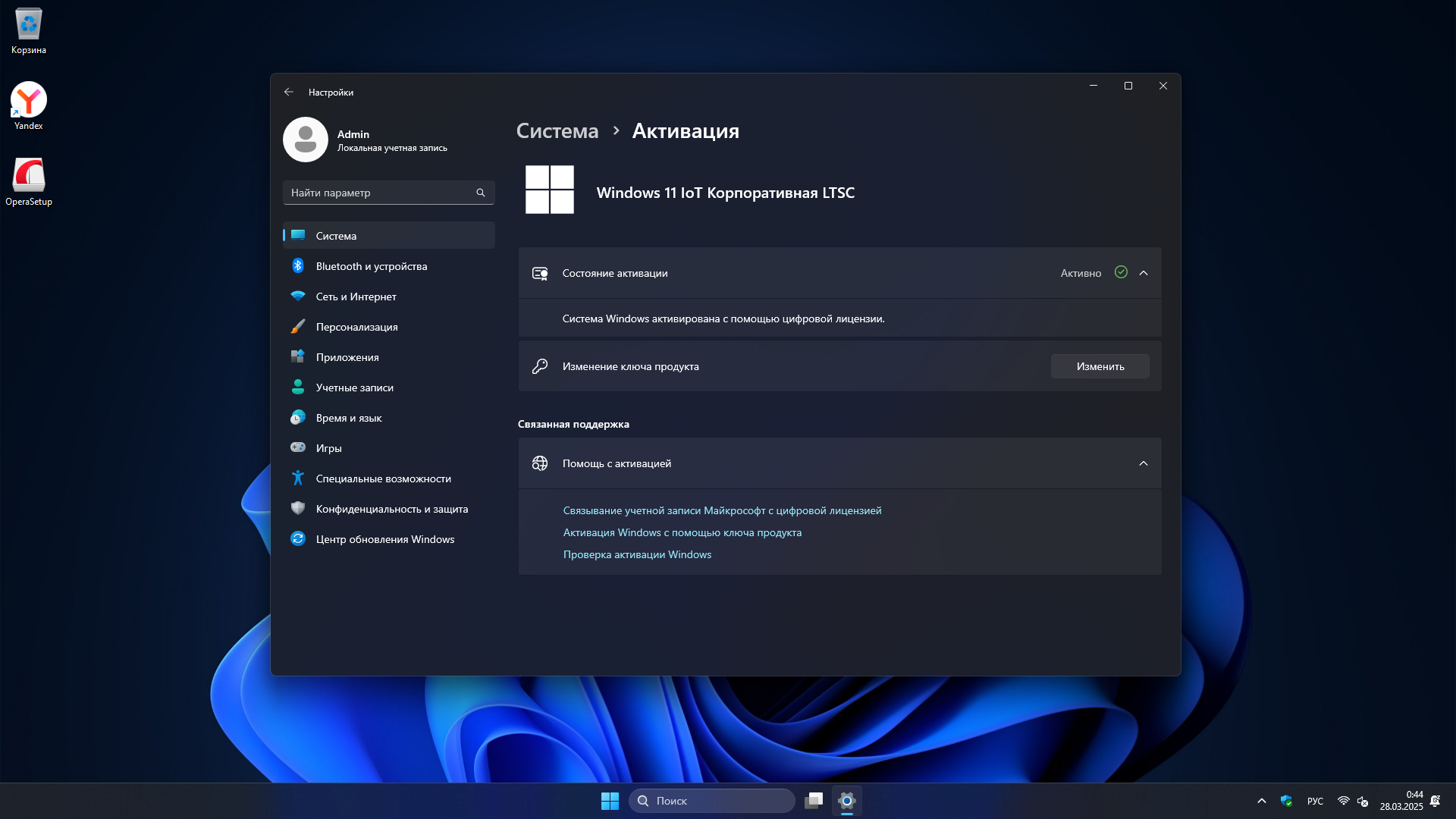This screenshot has width=1456, height=819.
Task: Open Центр обновления Windows page
Action: 384,539
